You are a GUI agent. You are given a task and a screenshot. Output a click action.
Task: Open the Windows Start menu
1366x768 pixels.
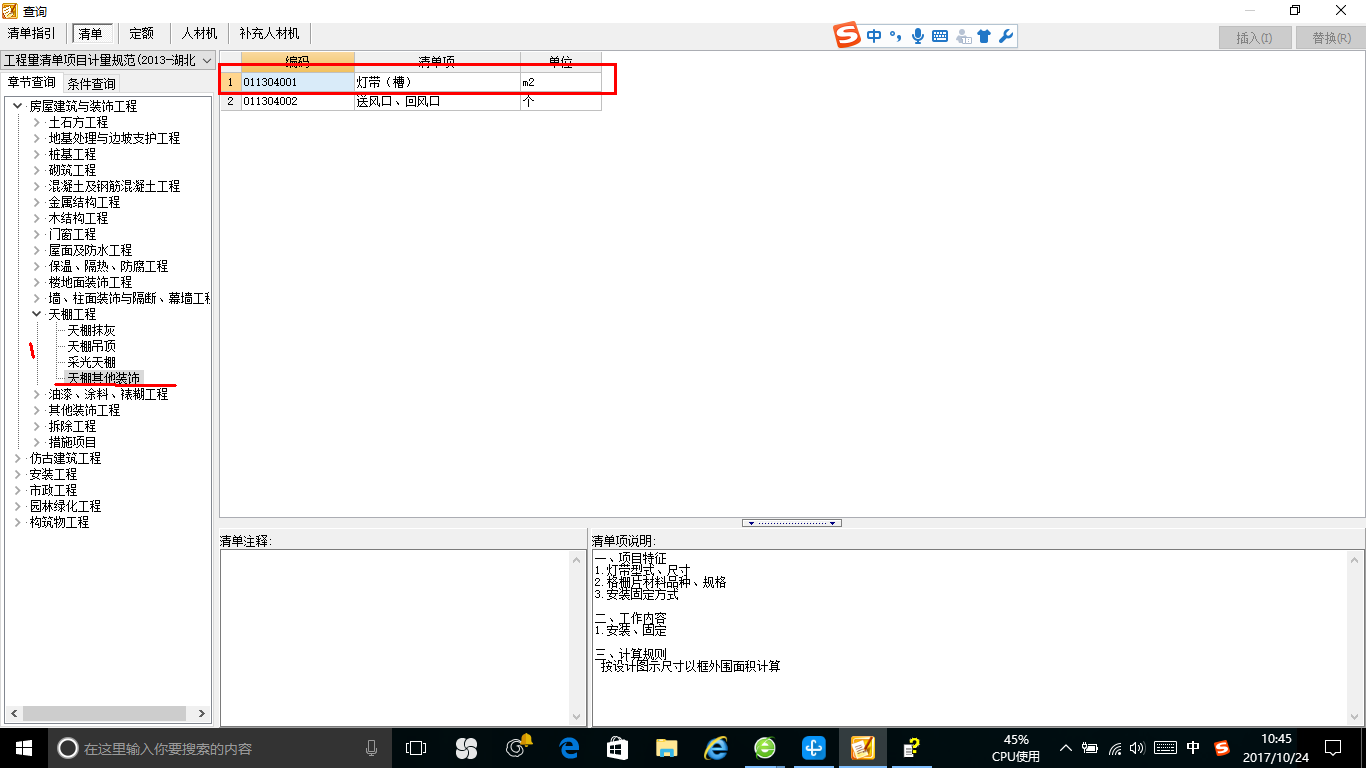point(24,747)
